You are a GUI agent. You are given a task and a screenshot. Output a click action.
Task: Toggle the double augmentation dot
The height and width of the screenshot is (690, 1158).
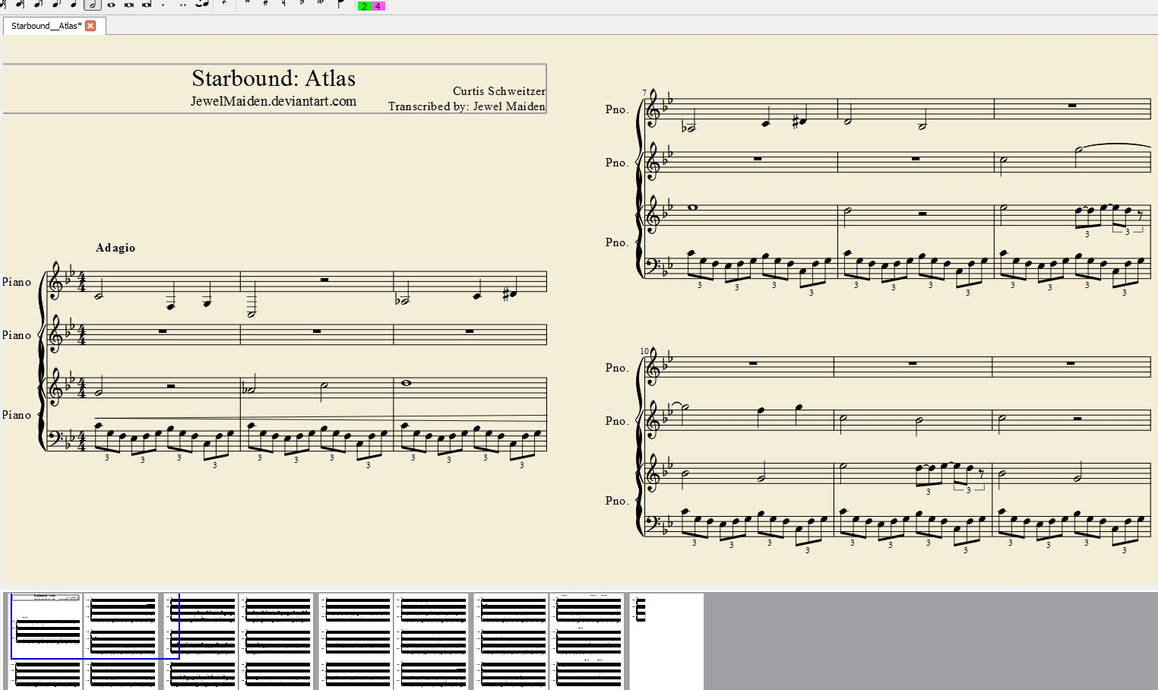[182, 4]
